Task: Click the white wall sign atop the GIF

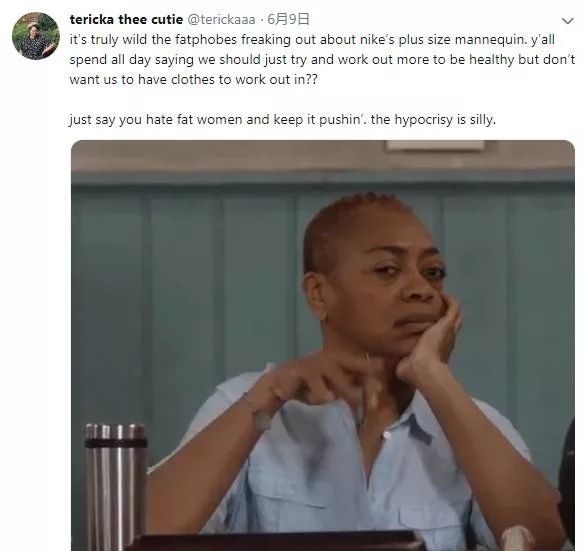Action: point(435,145)
